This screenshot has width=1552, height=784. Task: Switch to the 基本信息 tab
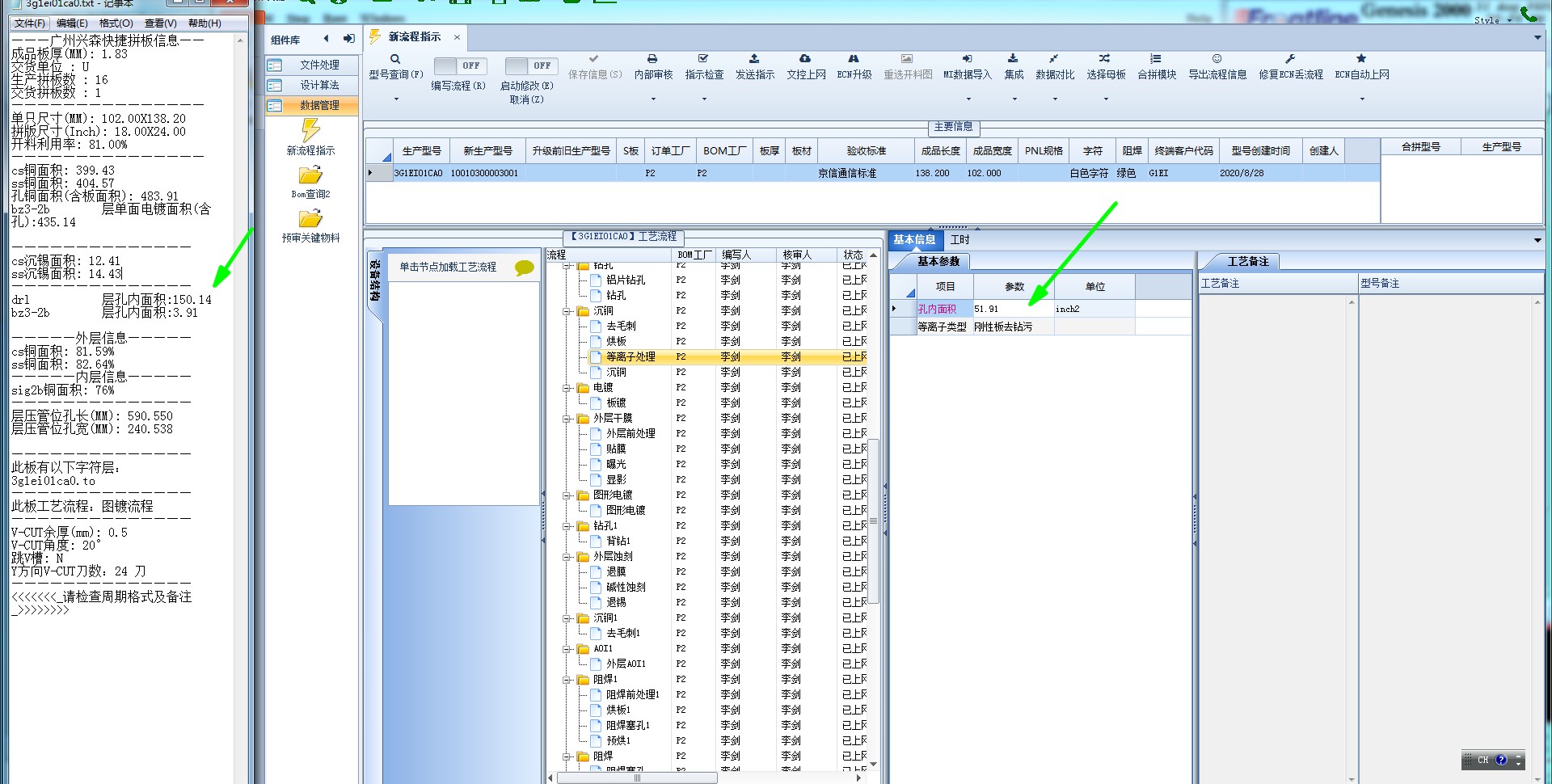point(915,240)
